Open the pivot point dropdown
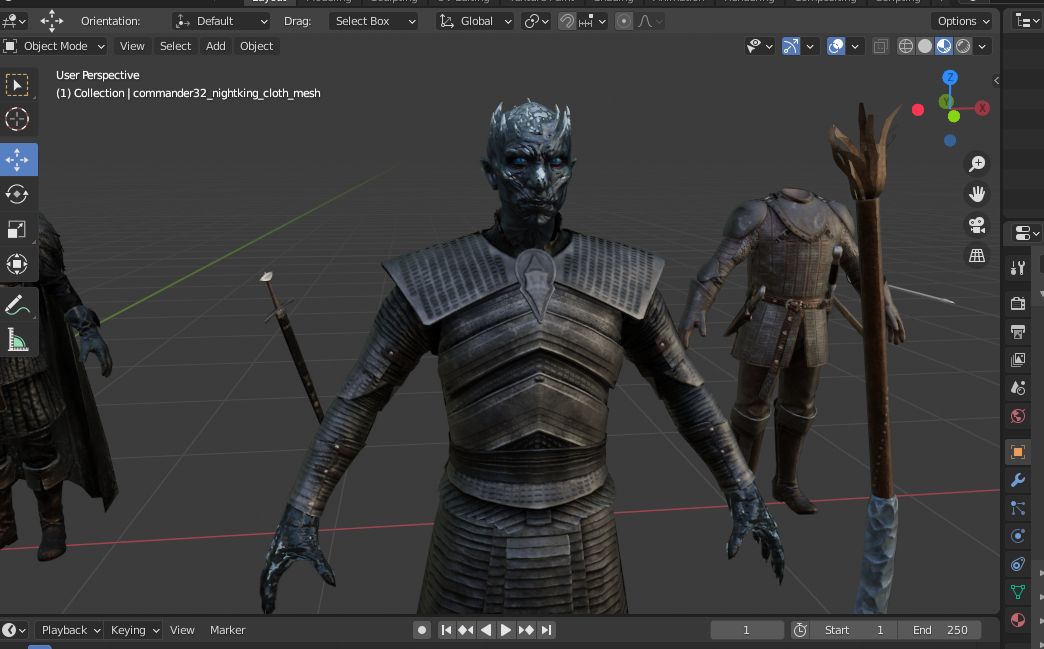 536,21
